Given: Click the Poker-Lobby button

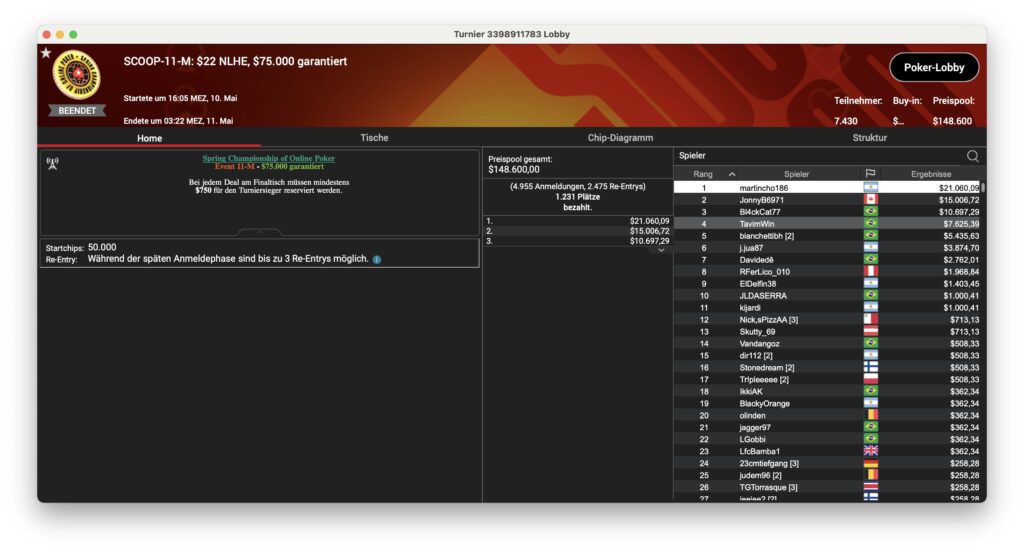Looking at the screenshot, I should [933, 67].
